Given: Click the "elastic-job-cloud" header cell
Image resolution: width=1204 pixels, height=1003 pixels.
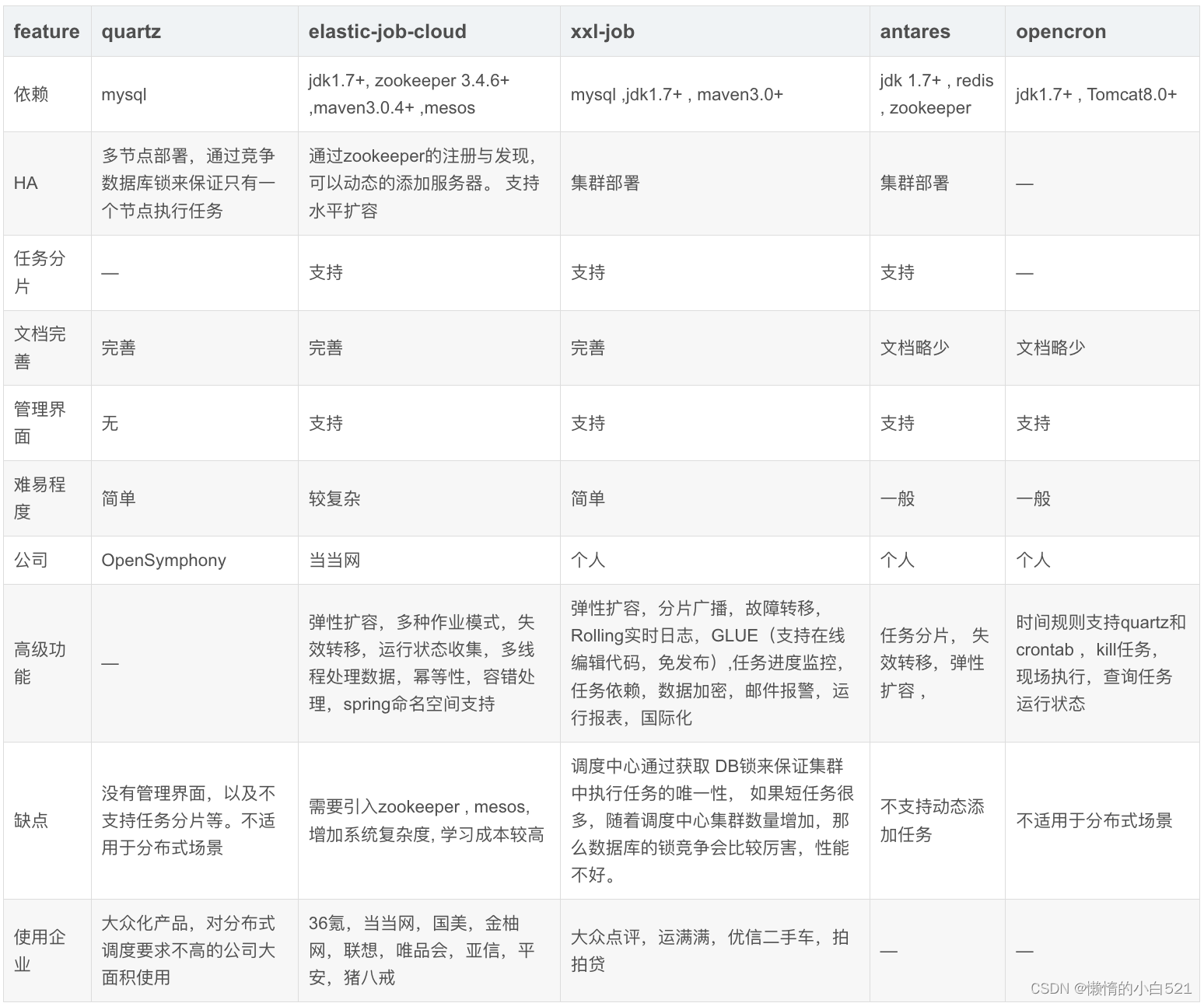Looking at the screenshot, I should [x=429, y=31].
